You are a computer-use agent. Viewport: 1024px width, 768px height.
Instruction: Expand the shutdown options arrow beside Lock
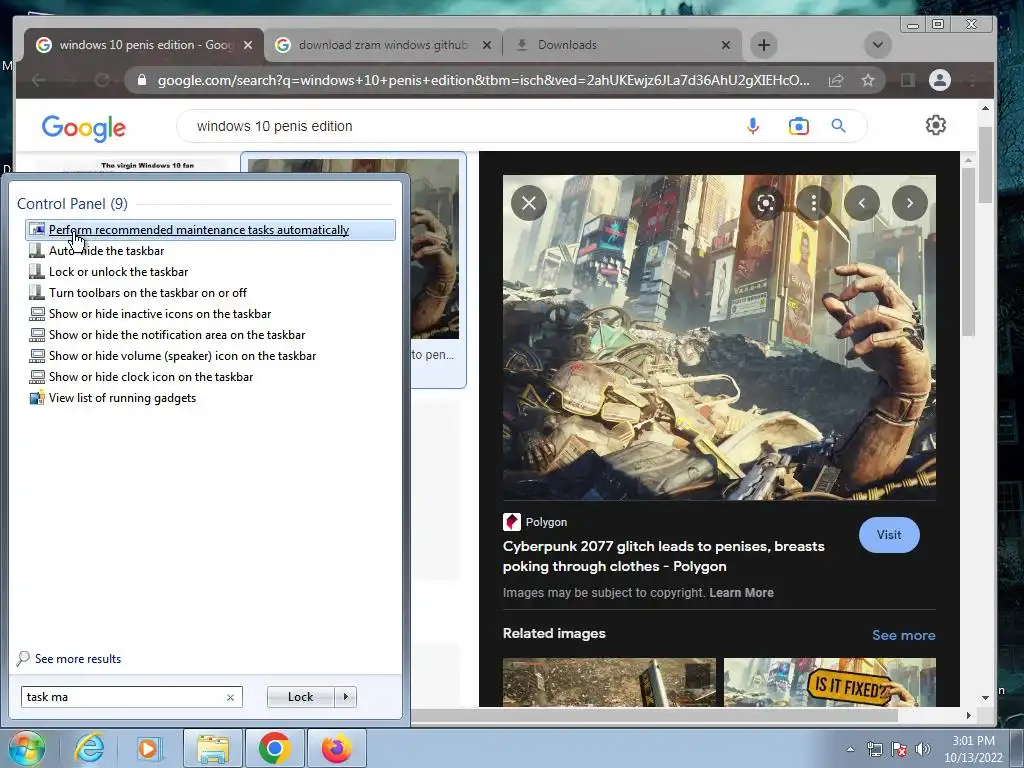[x=345, y=697]
